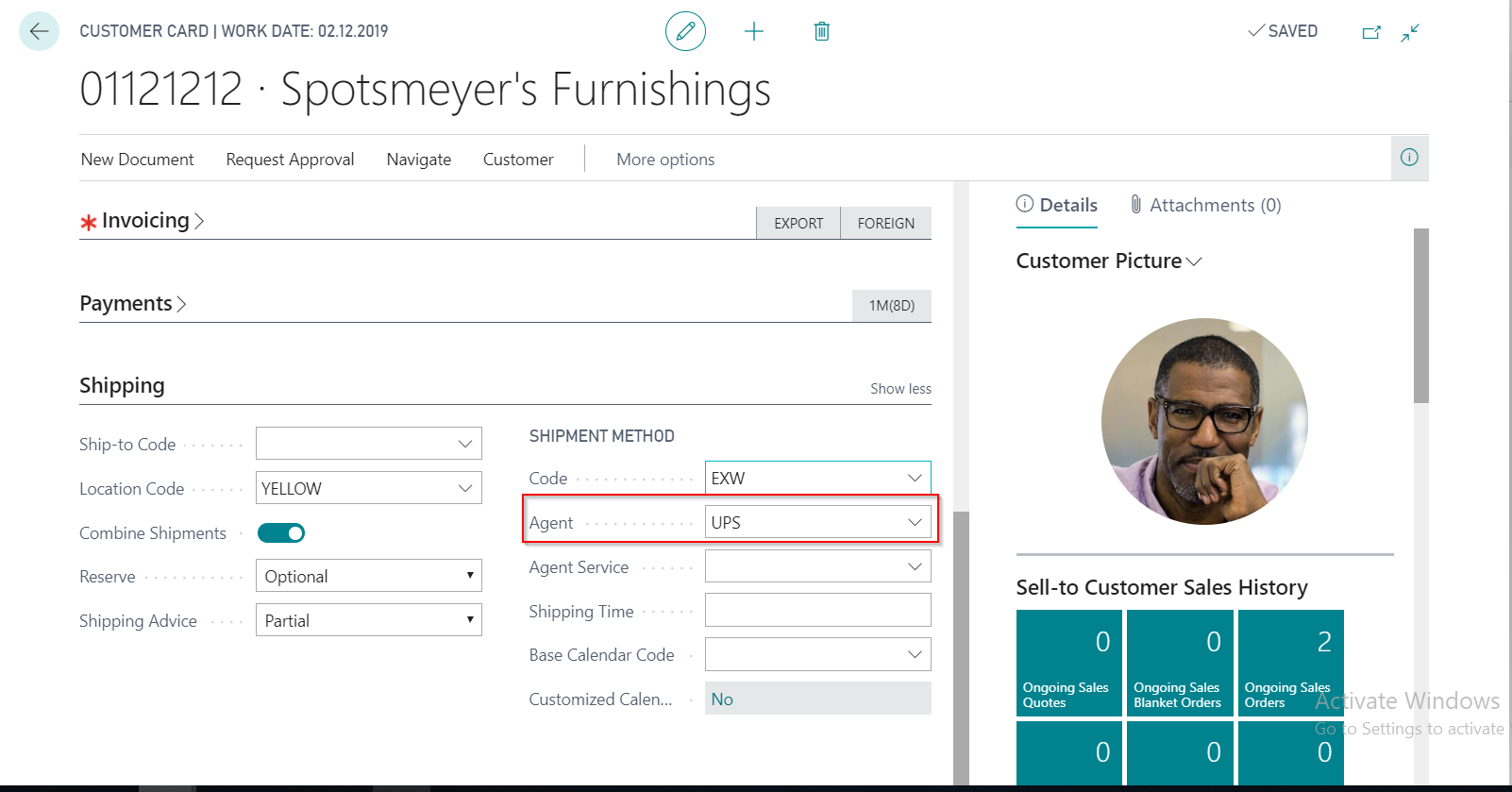The height and width of the screenshot is (792, 1512).
Task: Collapse the Customer Picture section
Action: tap(1109, 261)
